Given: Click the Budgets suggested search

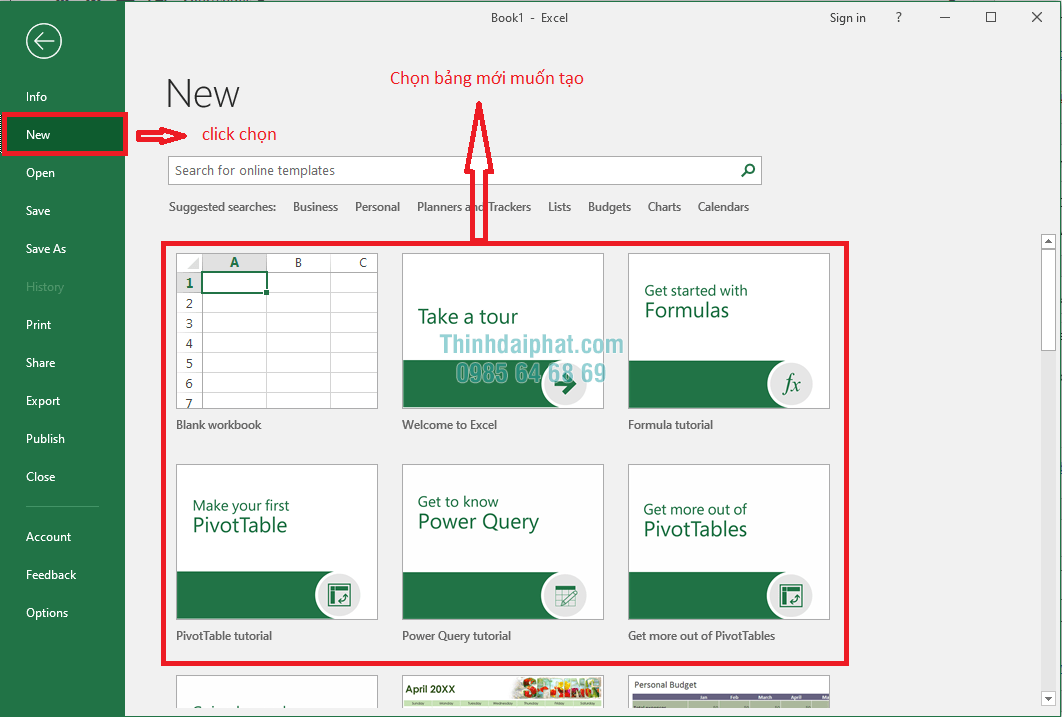Looking at the screenshot, I should pyautogui.click(x=609, y=207).
